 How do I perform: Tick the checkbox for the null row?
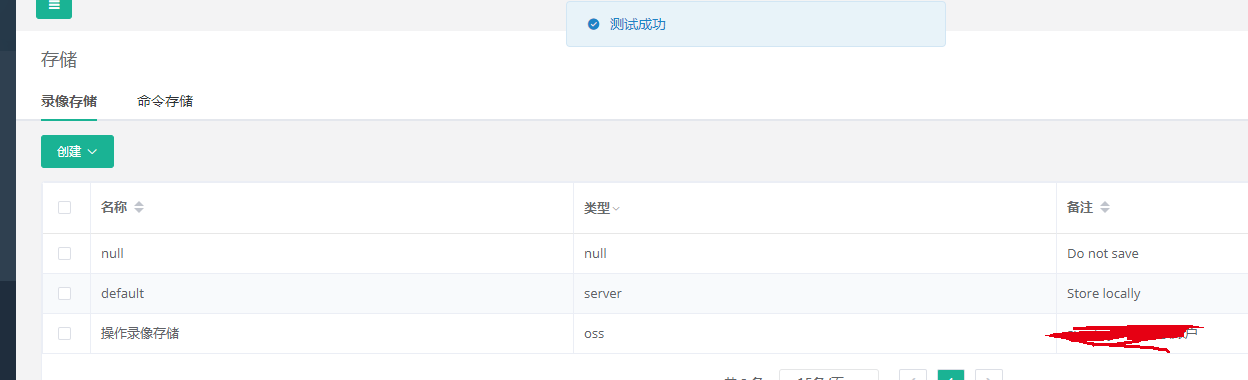pos(65,253)
